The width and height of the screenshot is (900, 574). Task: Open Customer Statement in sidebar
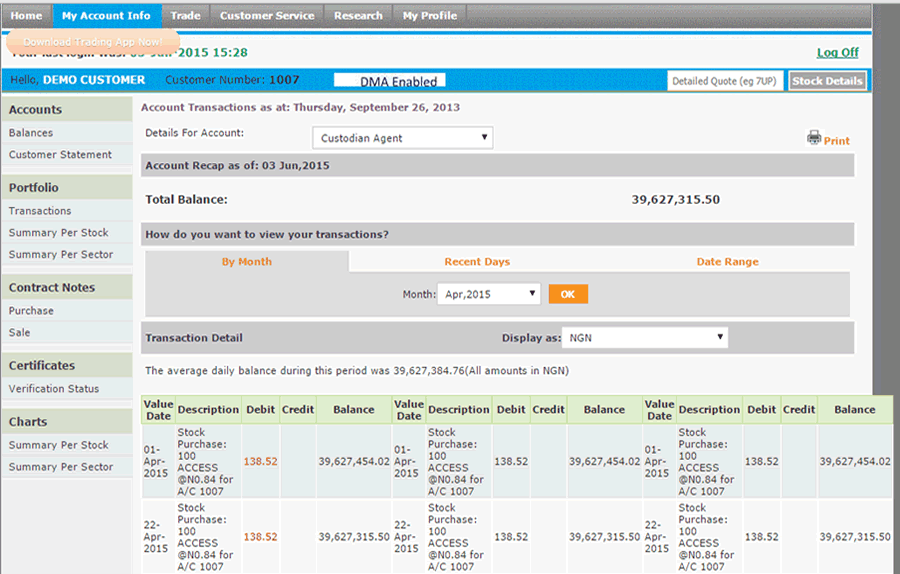pos(60,155)
